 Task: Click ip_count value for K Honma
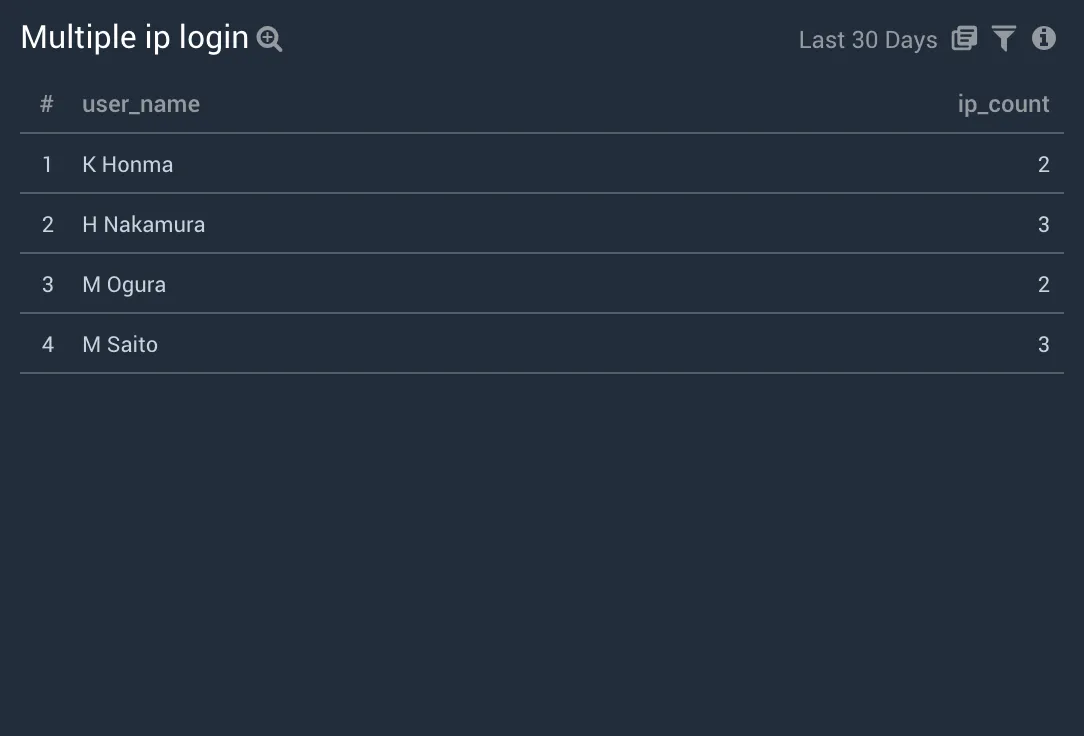coord(1044,164)
